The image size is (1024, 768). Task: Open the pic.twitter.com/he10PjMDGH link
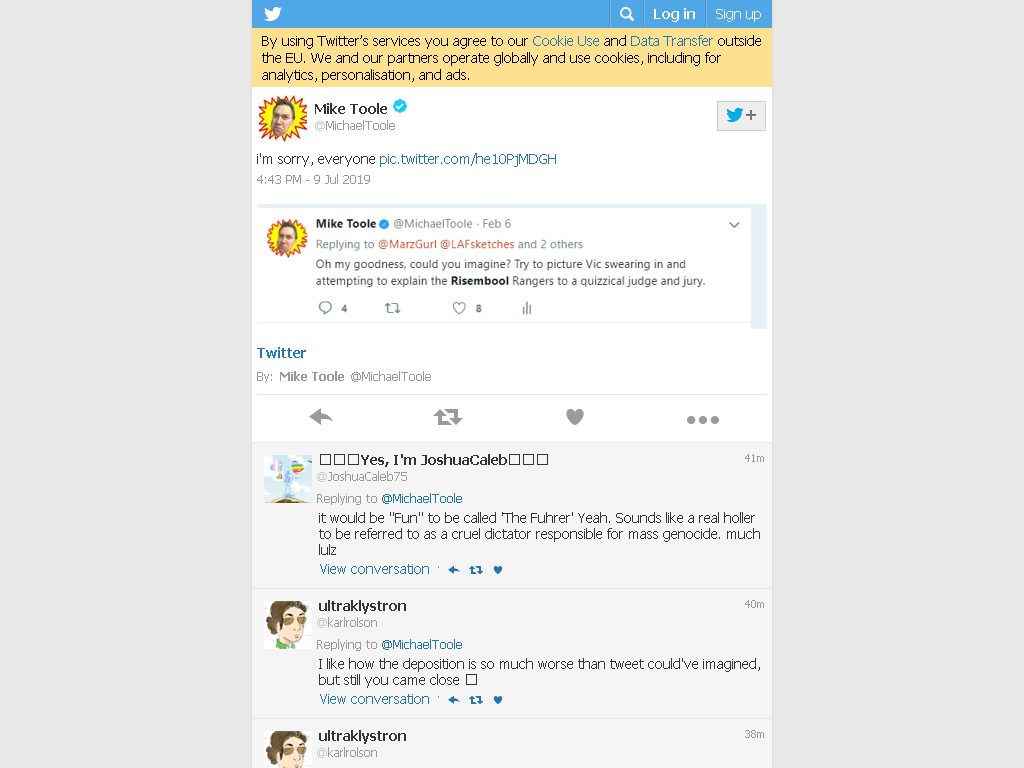coord(468,159)
